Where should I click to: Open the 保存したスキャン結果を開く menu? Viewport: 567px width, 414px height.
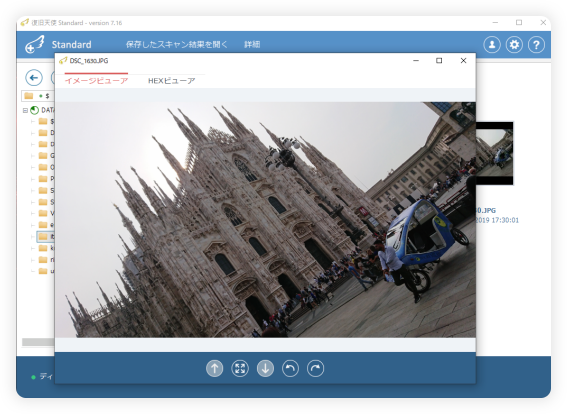point(177,44)
